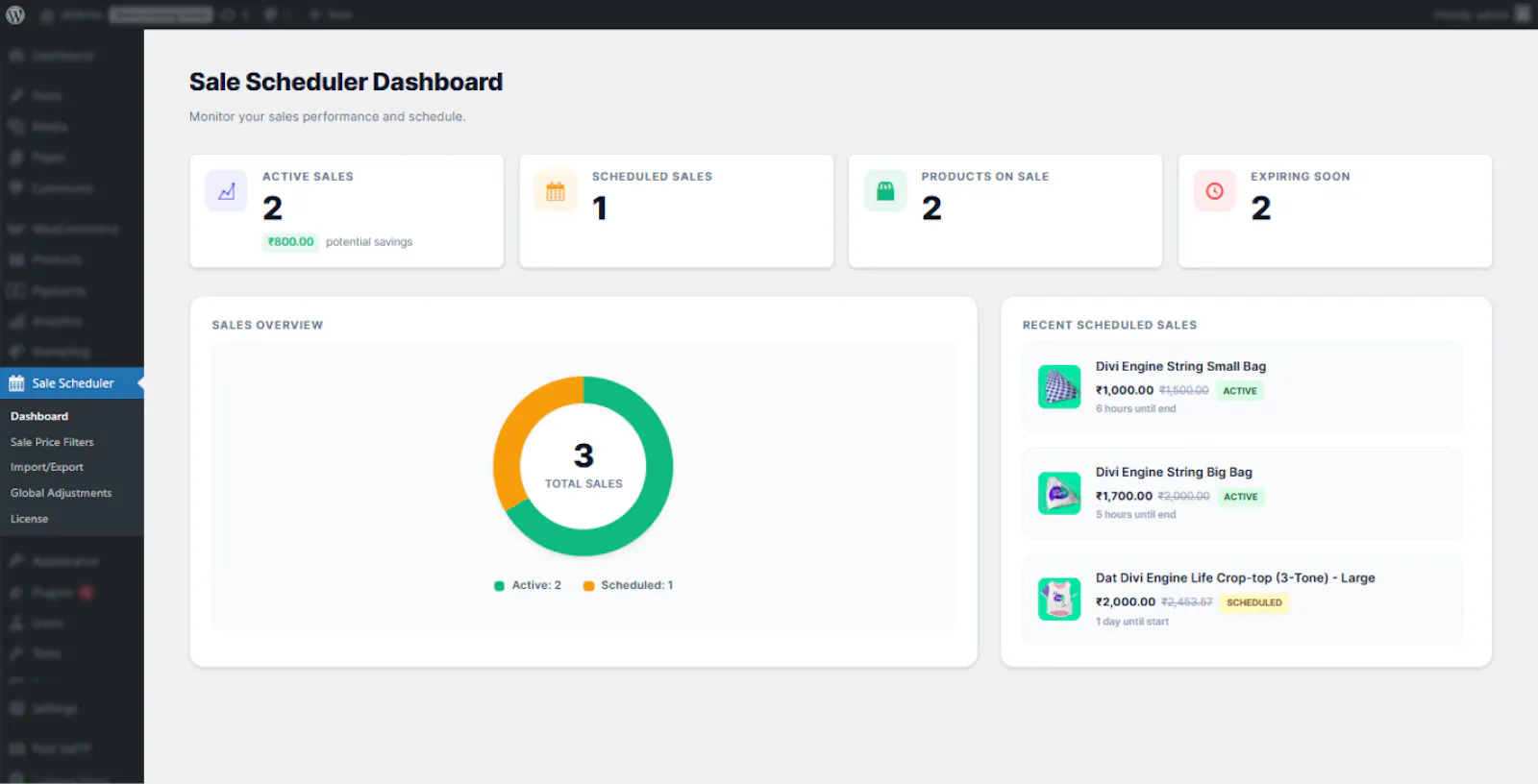Click the Products On Sale bag icon
1538x784 pixels.
click(x=885, y=191)
